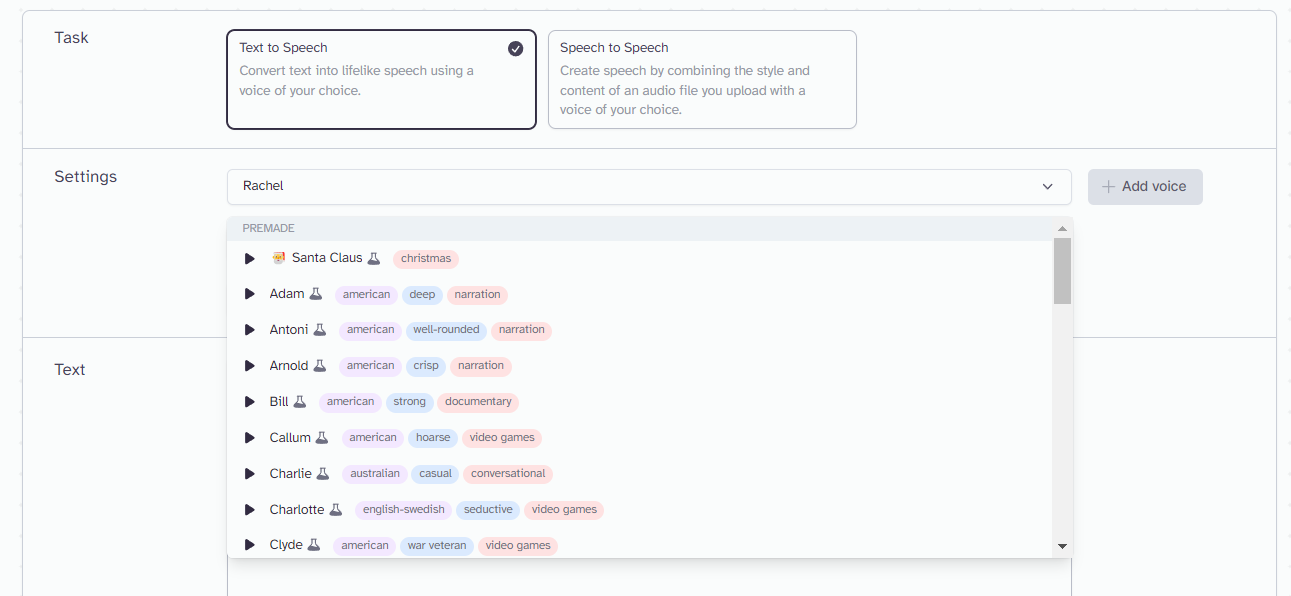The image size is (1291, 596).
Task: Play the Callum voice preview
Action: 250,438
